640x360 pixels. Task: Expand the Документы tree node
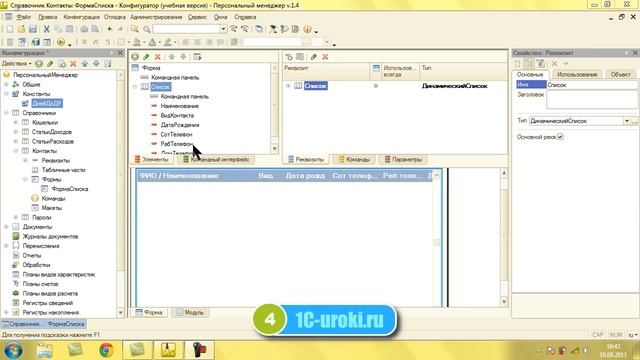click(6, 227)
